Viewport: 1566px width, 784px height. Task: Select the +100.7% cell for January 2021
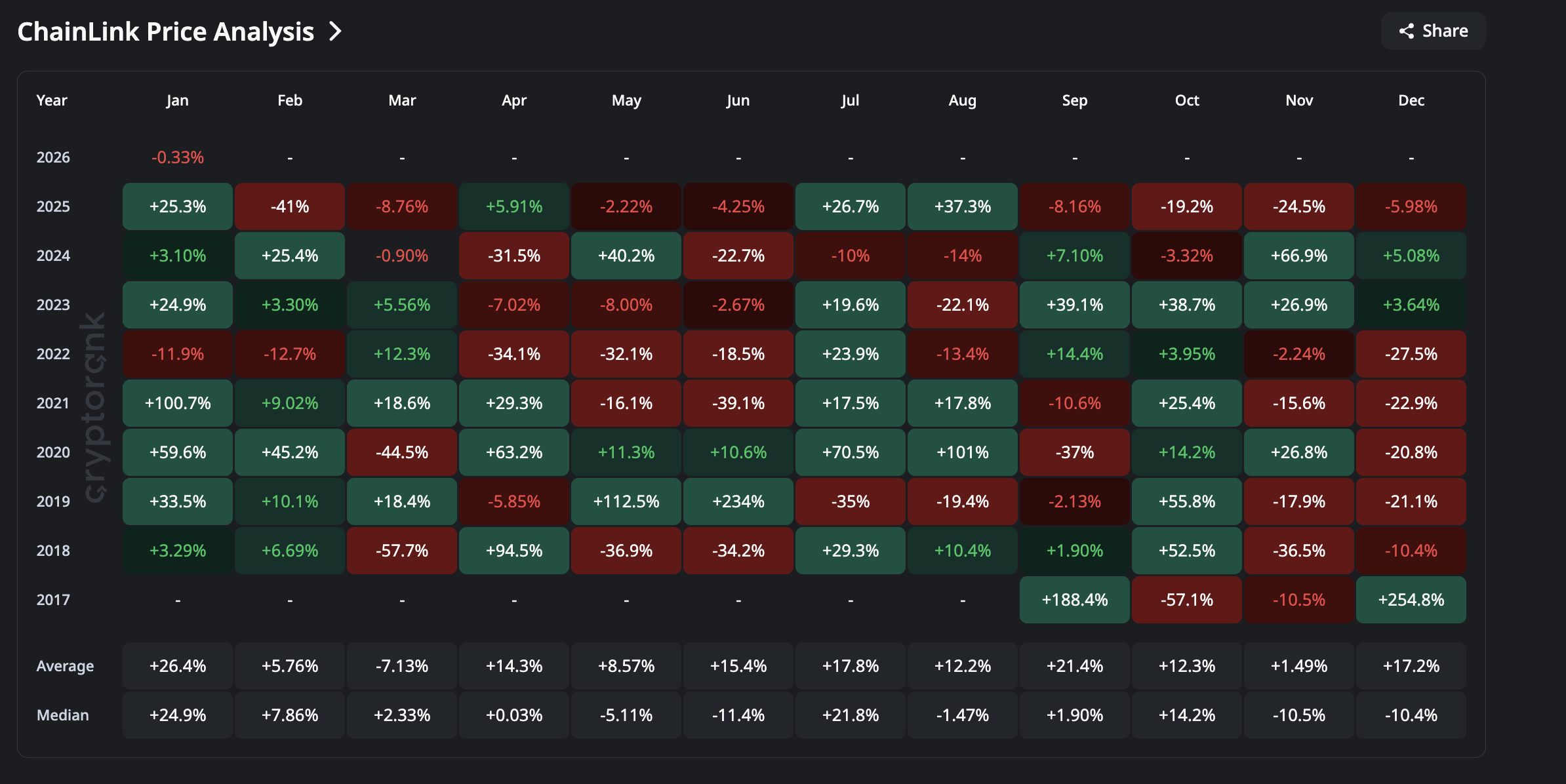177,403
